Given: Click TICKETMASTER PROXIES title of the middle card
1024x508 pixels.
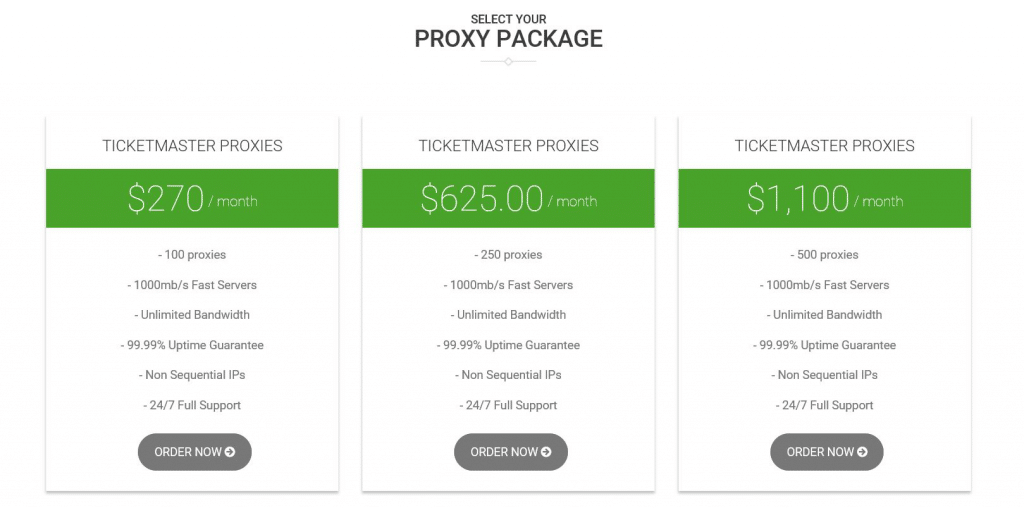Looking at the screenshot, I should [508, 146].
